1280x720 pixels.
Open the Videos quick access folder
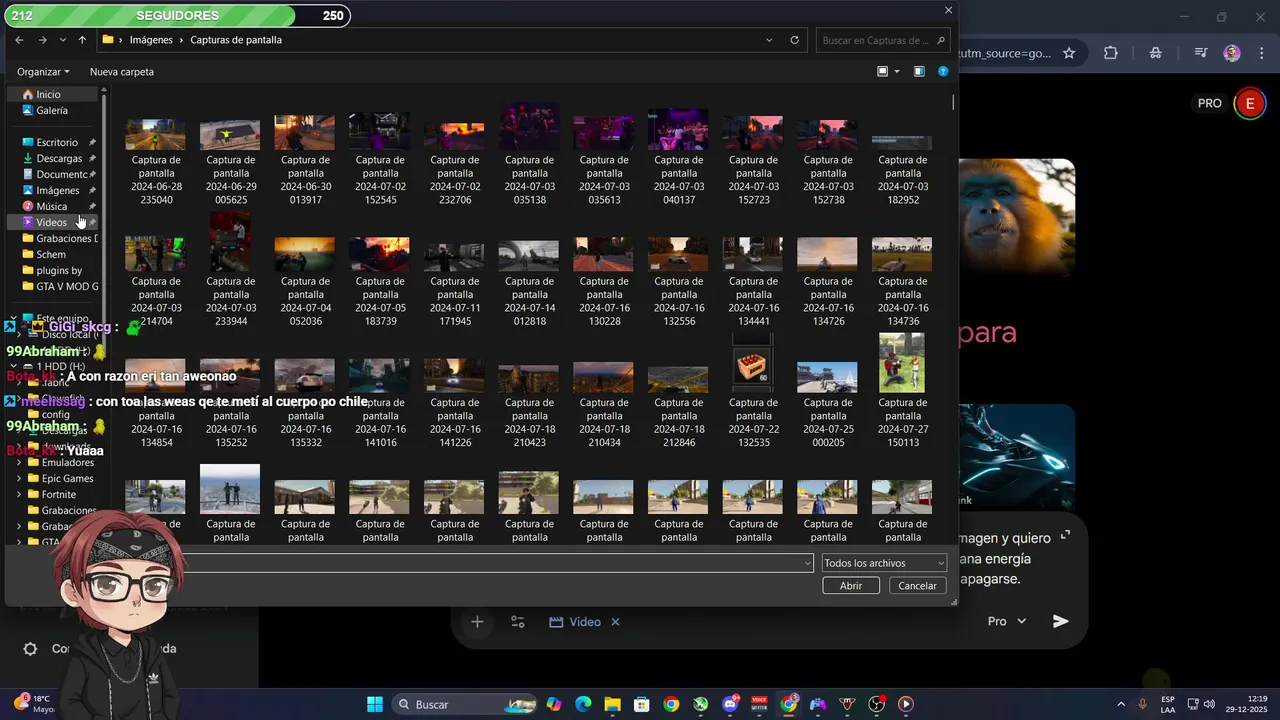tap(51, 222)
